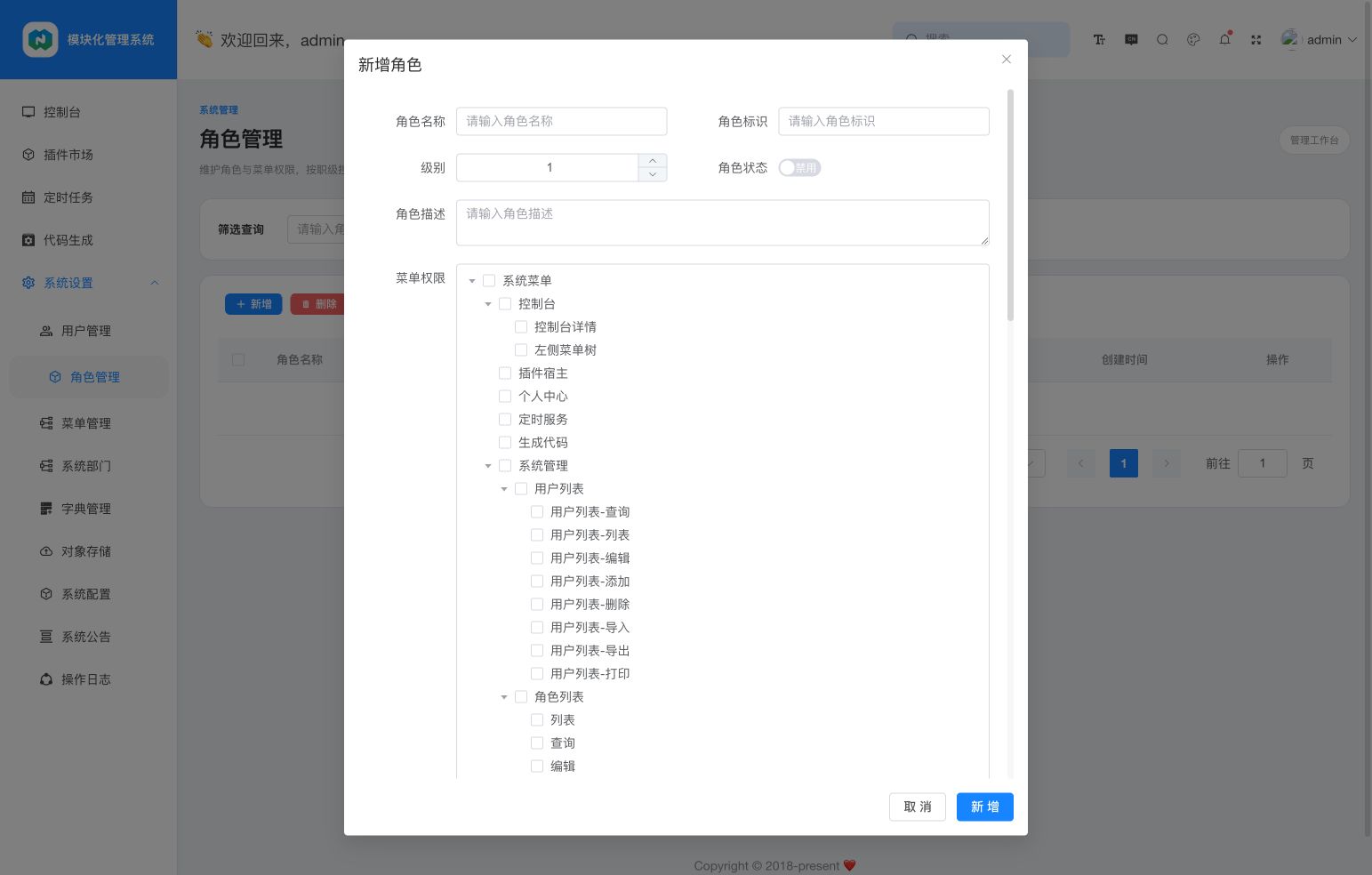Open 操作日志 in the sidebar menu
Image resolution: width=1372 pixels, height=875 pixels.
click(x=88, y=679)
